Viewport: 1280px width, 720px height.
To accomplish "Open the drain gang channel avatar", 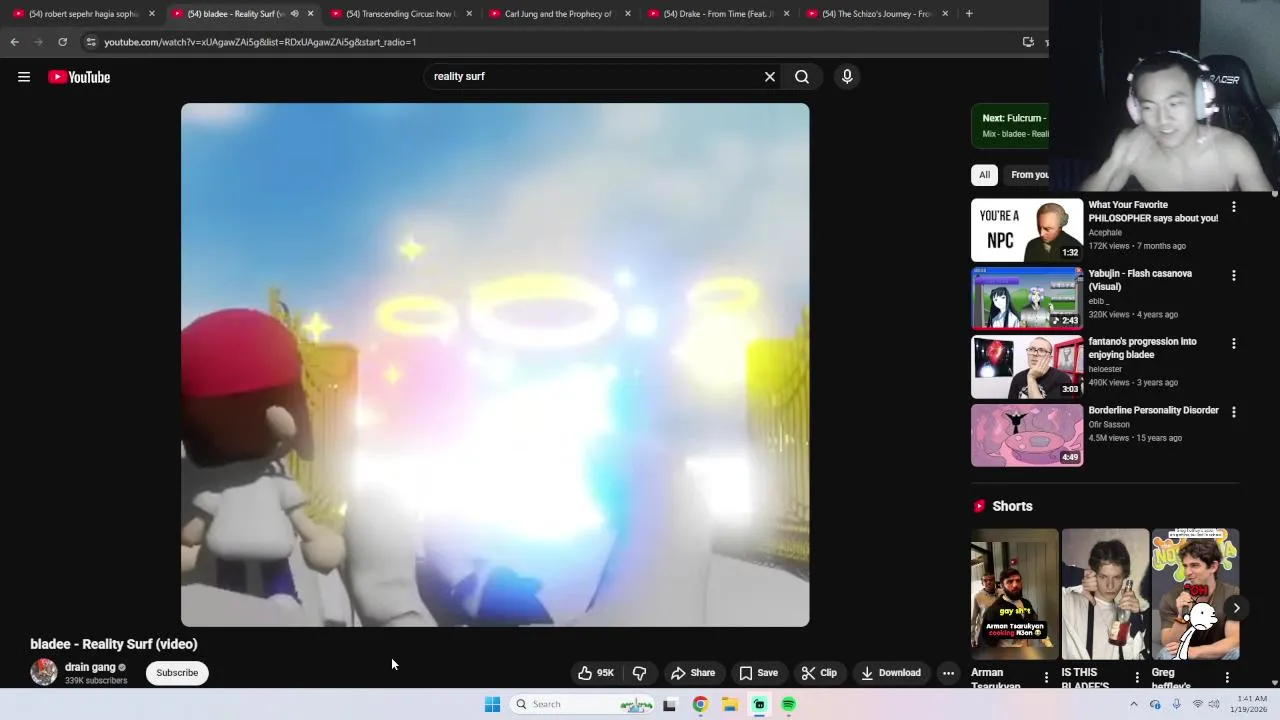I will click(x=44, y=672).
